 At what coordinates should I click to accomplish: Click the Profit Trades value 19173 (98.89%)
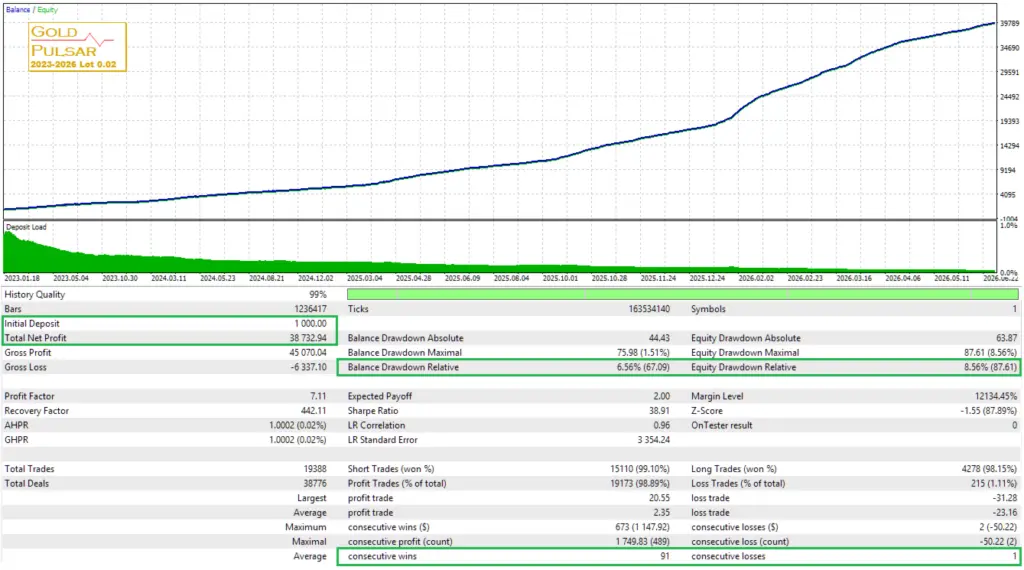[x=640, y=484]
